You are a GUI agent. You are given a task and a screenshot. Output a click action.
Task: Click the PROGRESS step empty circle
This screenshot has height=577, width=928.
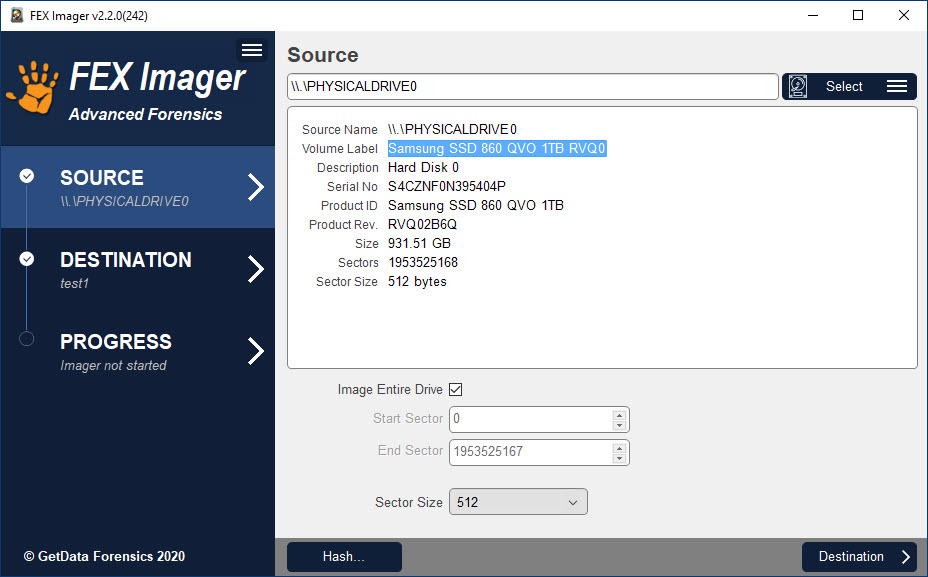(27, 339)
